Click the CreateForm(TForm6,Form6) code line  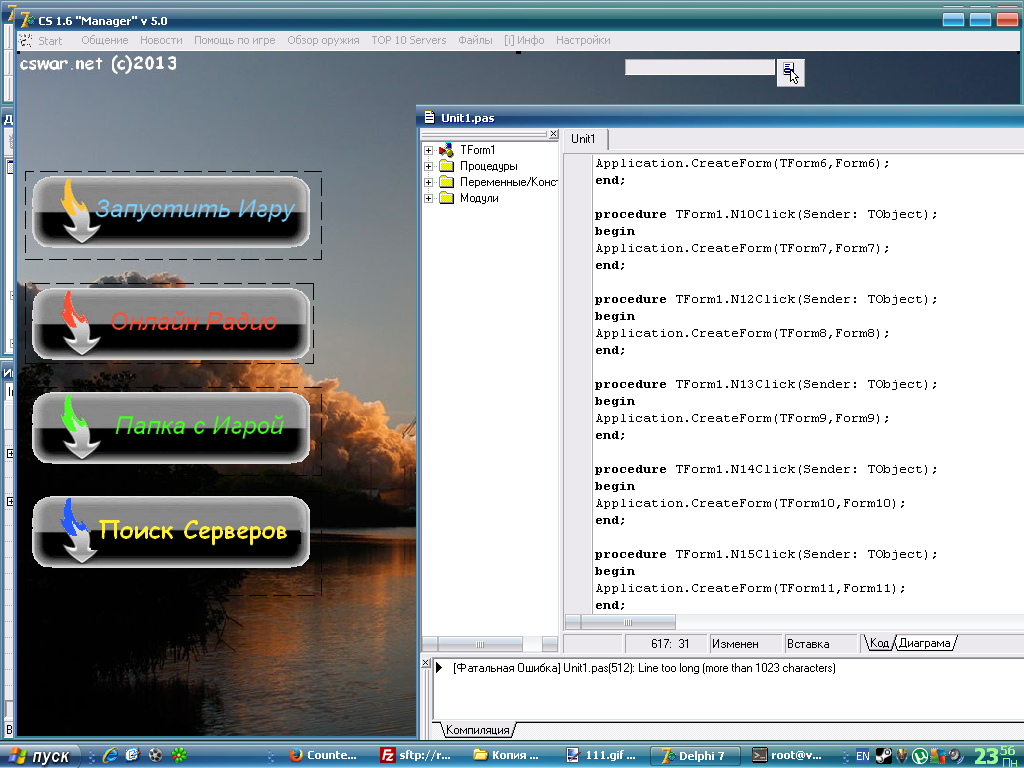[743, 163]
